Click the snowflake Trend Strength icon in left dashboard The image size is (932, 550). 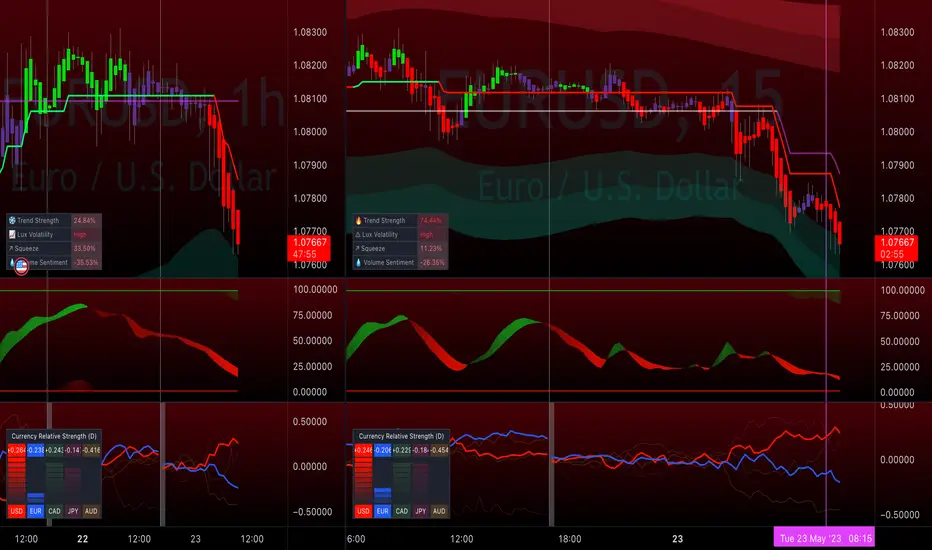point(12,220)
